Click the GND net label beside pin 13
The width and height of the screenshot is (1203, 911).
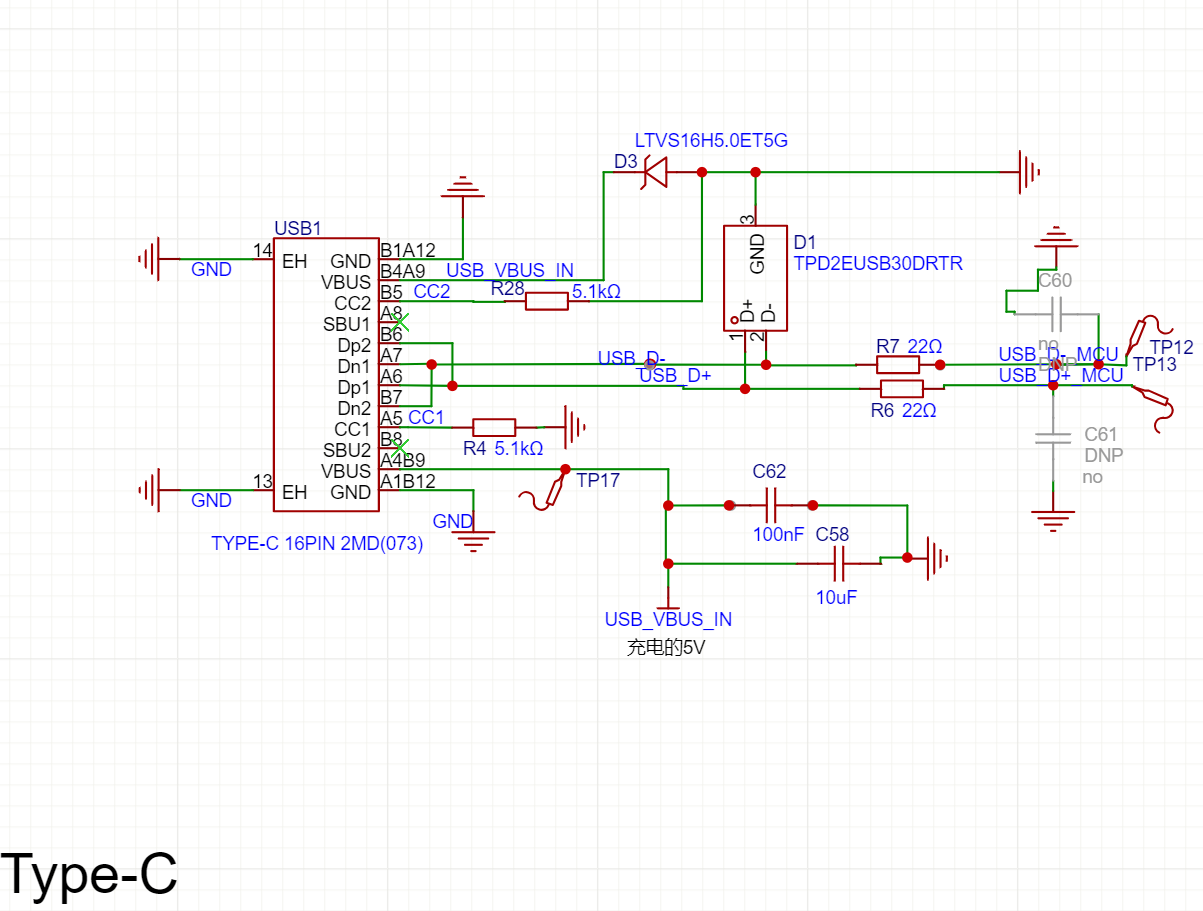coord(211,500)
